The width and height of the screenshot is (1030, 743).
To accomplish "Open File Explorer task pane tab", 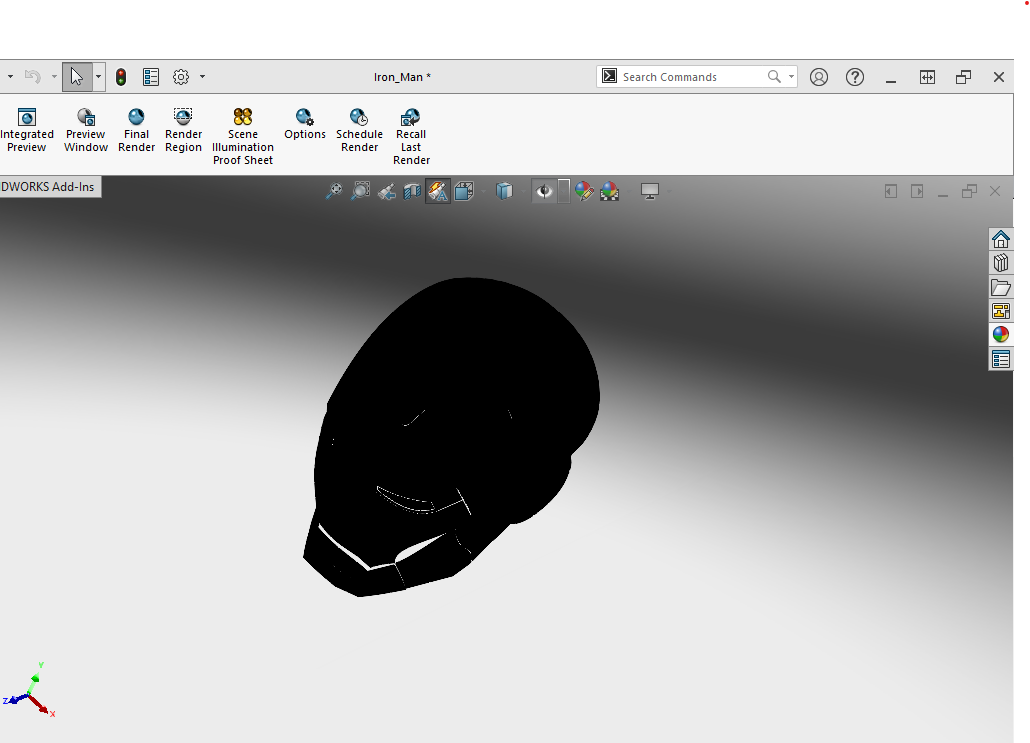I will 1000,287.
